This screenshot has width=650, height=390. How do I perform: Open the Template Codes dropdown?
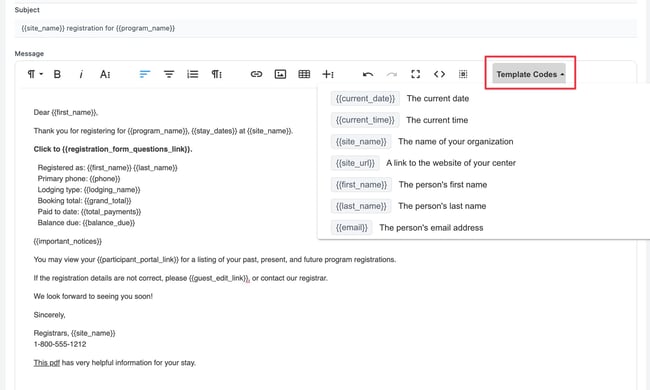(529, 74)
